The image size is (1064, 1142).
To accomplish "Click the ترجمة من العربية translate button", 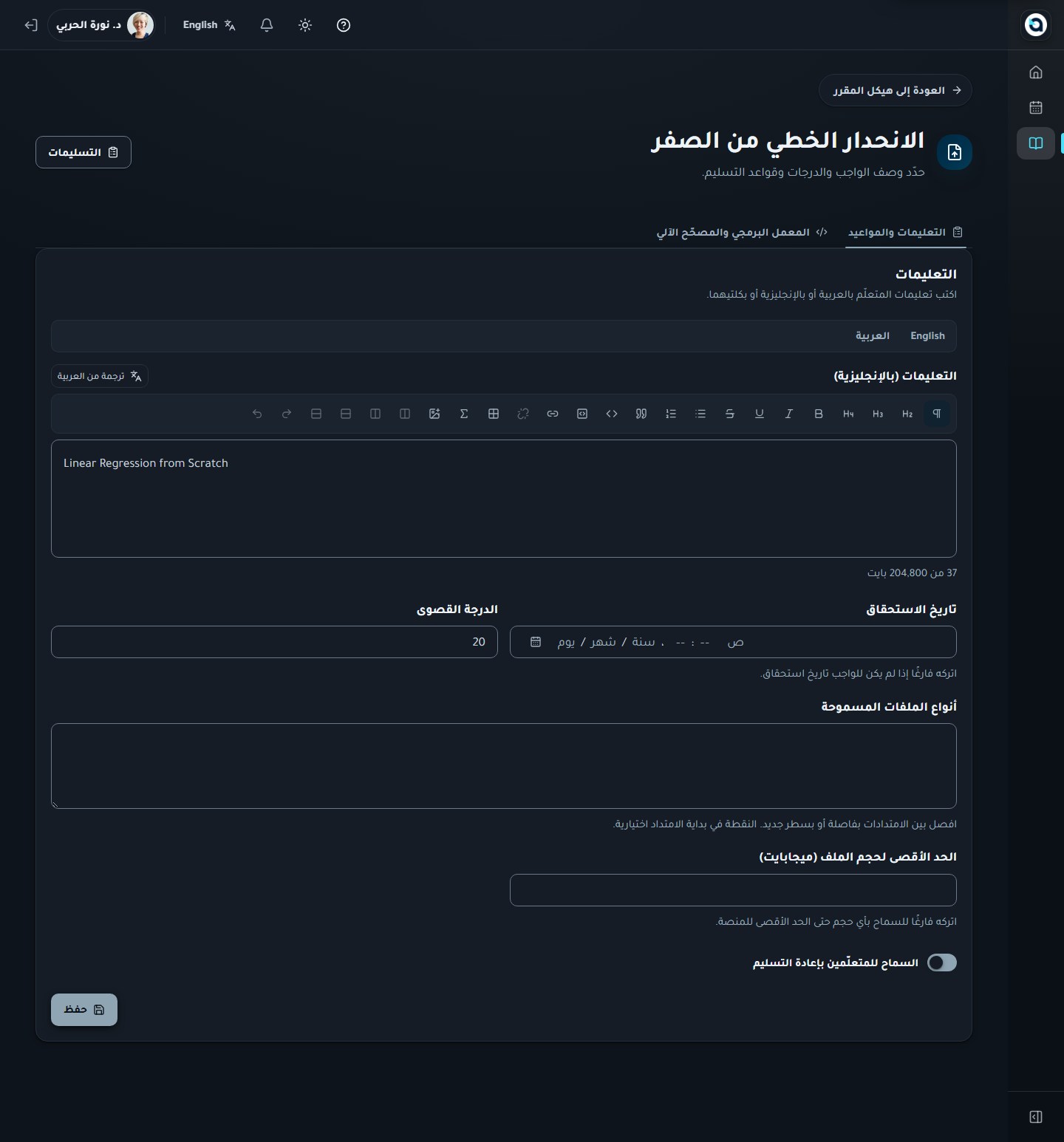I will click(x=100, y=376).
